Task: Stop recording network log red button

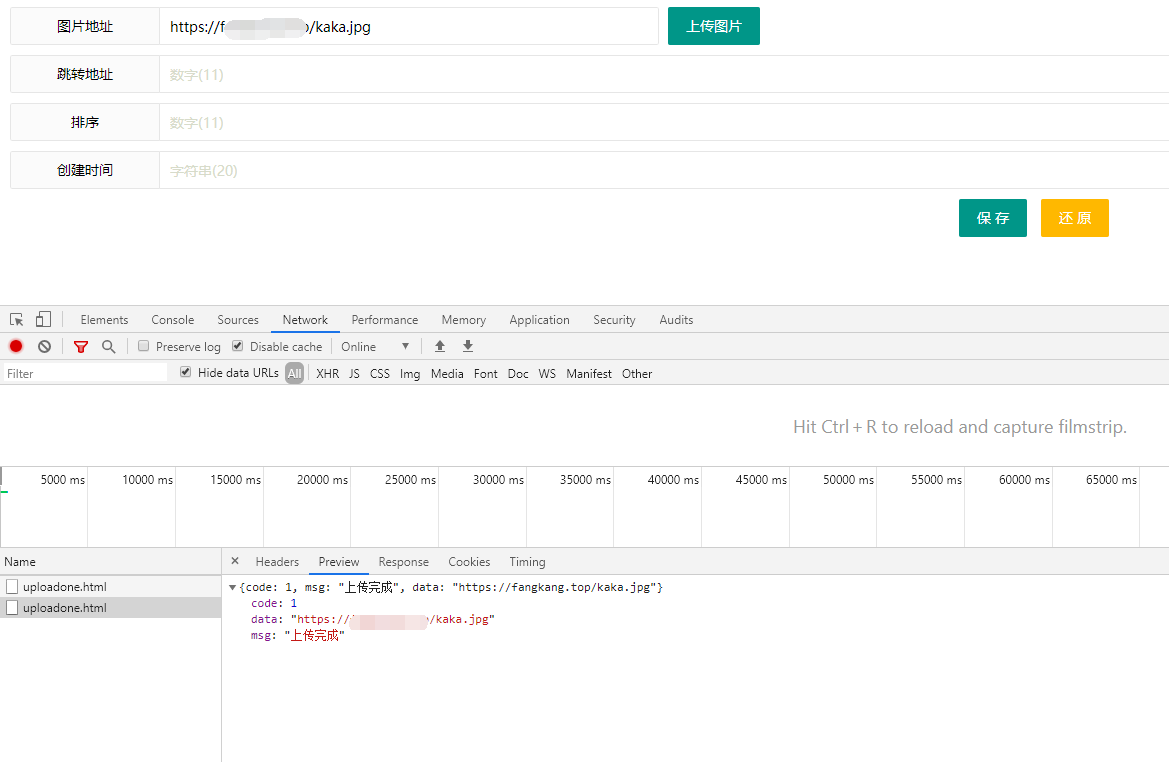Action: pos(16,347)
